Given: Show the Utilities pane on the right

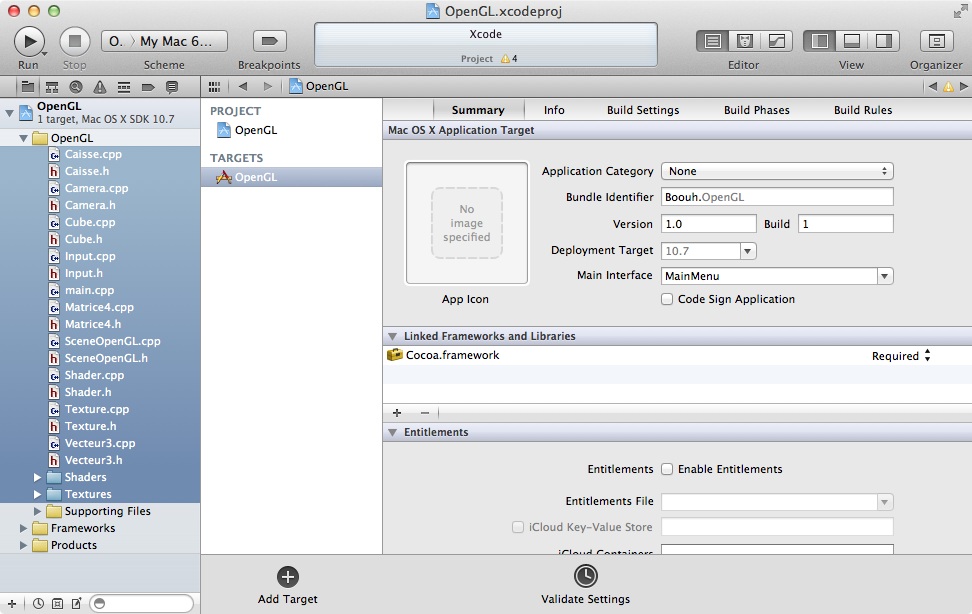Looking at the screenshot, I should tap(883, 41).
